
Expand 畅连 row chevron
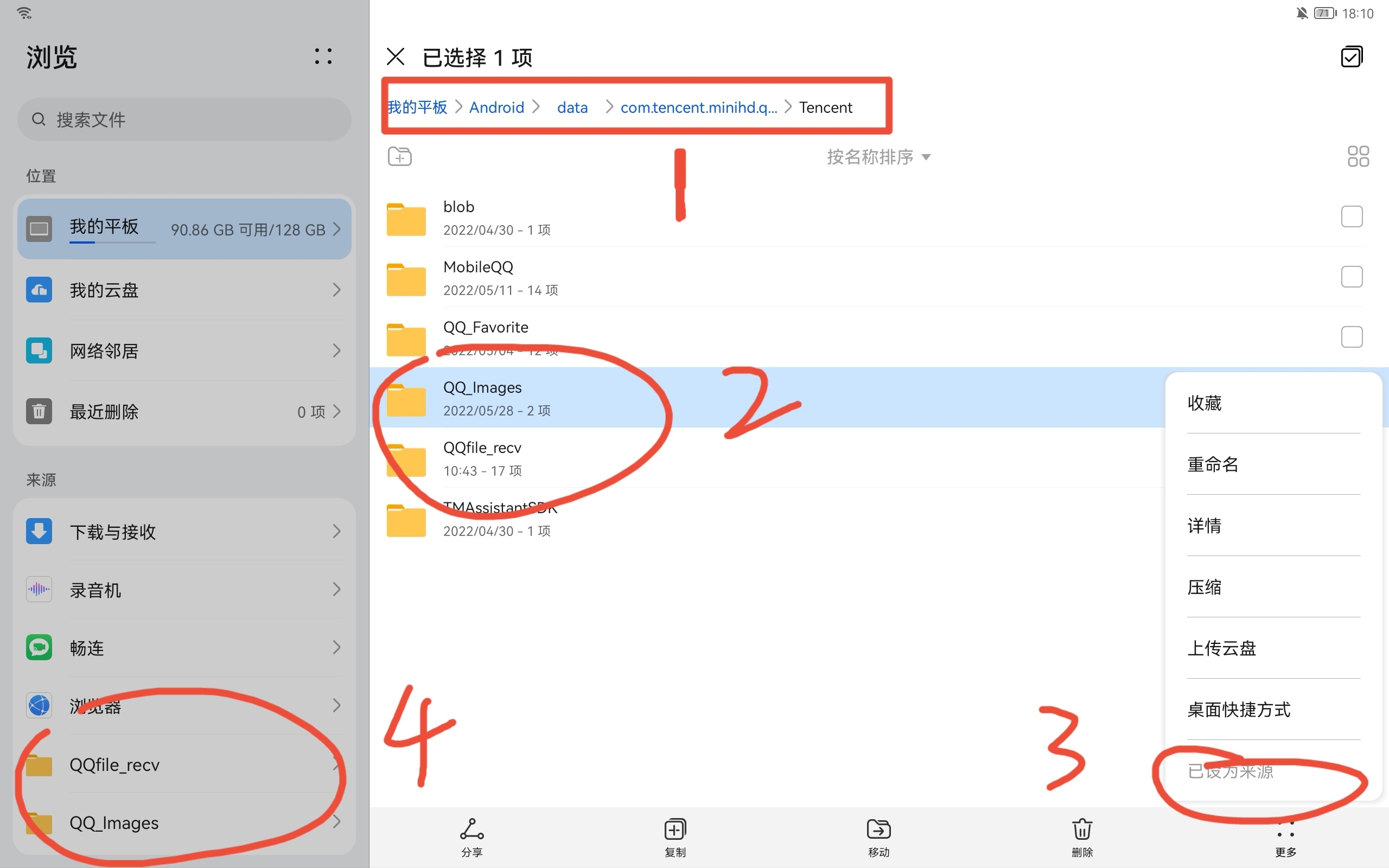tap(337, 647)
